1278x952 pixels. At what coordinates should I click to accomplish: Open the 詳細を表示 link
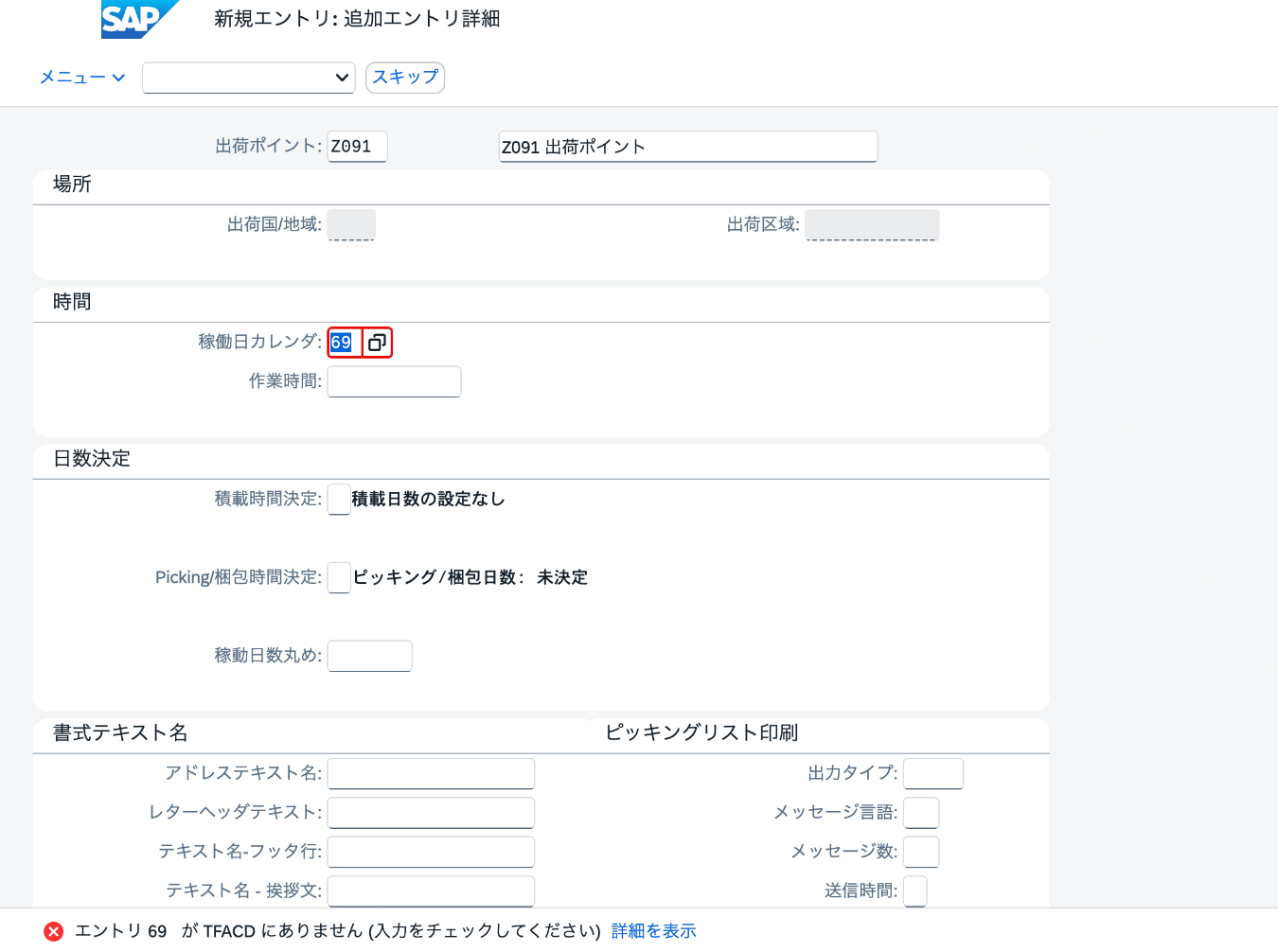pyautogui.click(x=654, y=931)
